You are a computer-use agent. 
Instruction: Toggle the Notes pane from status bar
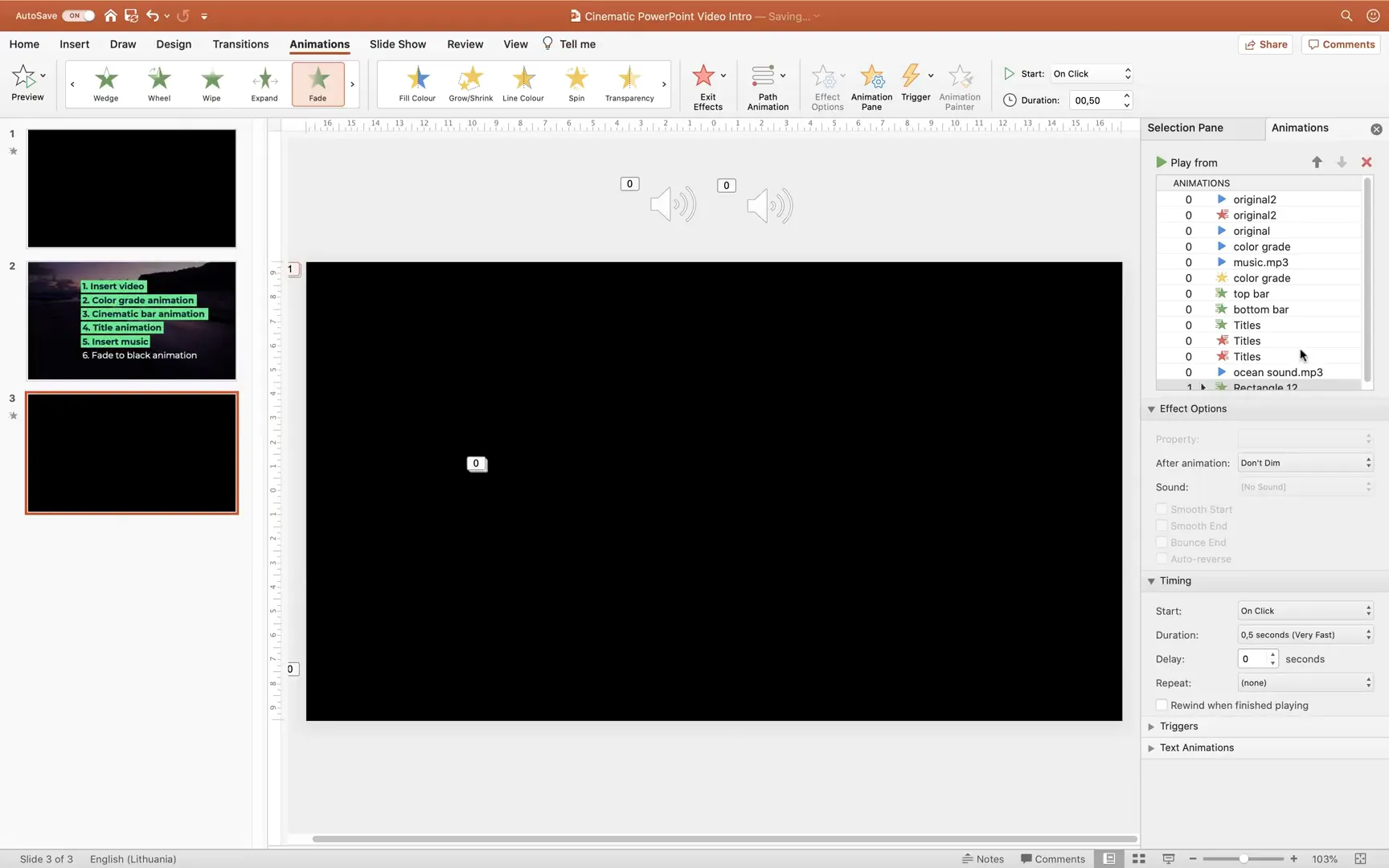point(982,858)
